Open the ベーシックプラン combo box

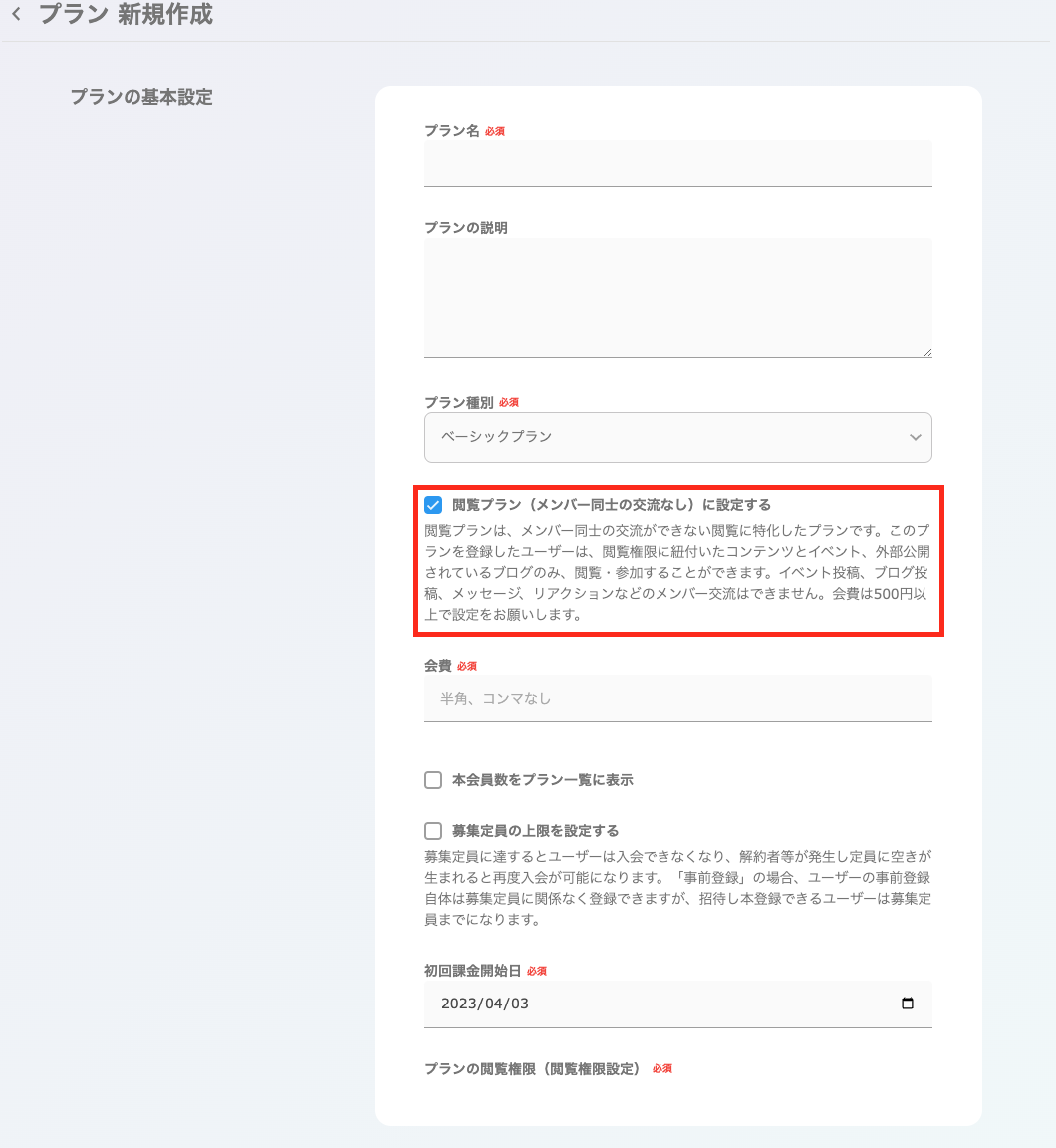(x=658, y=437)
